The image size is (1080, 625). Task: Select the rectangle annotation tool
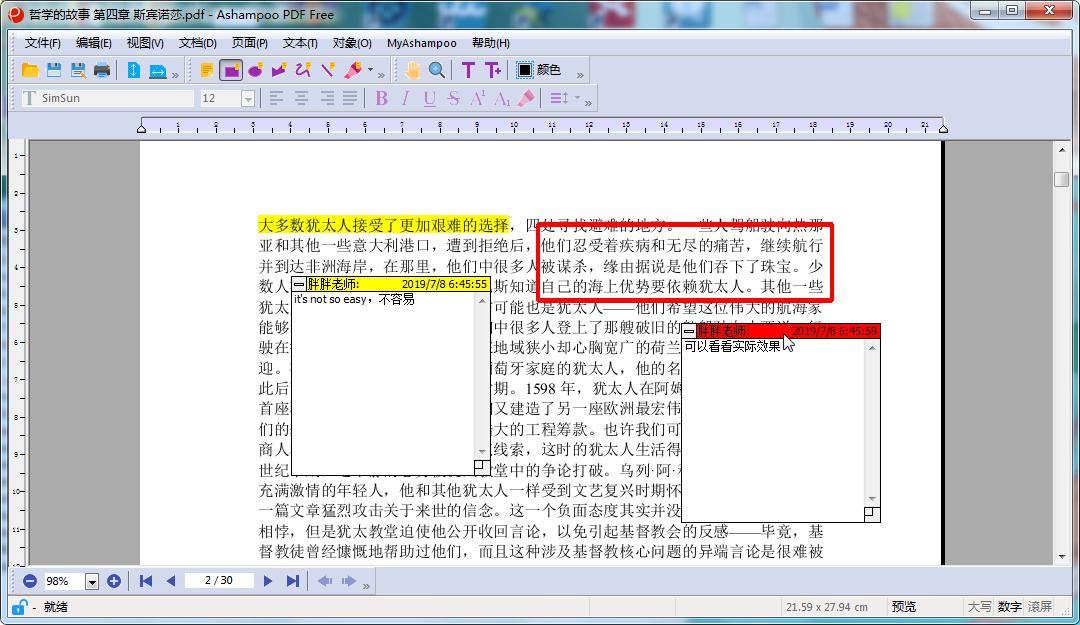pyautogui.click(x=231, y=70)
